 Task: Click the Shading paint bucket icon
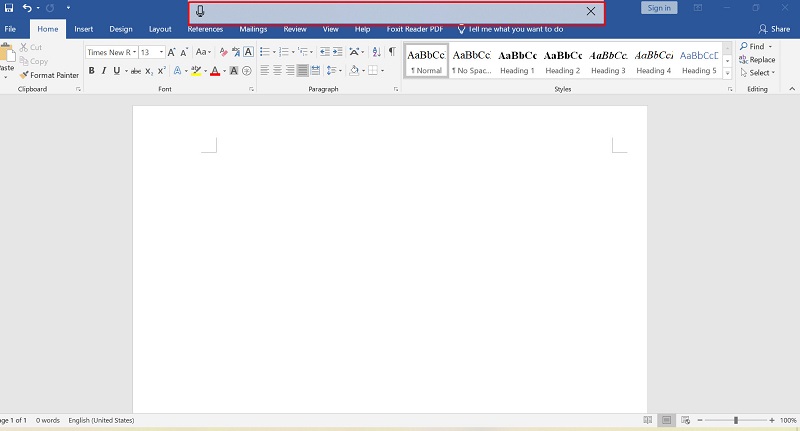tap(354, 70)
